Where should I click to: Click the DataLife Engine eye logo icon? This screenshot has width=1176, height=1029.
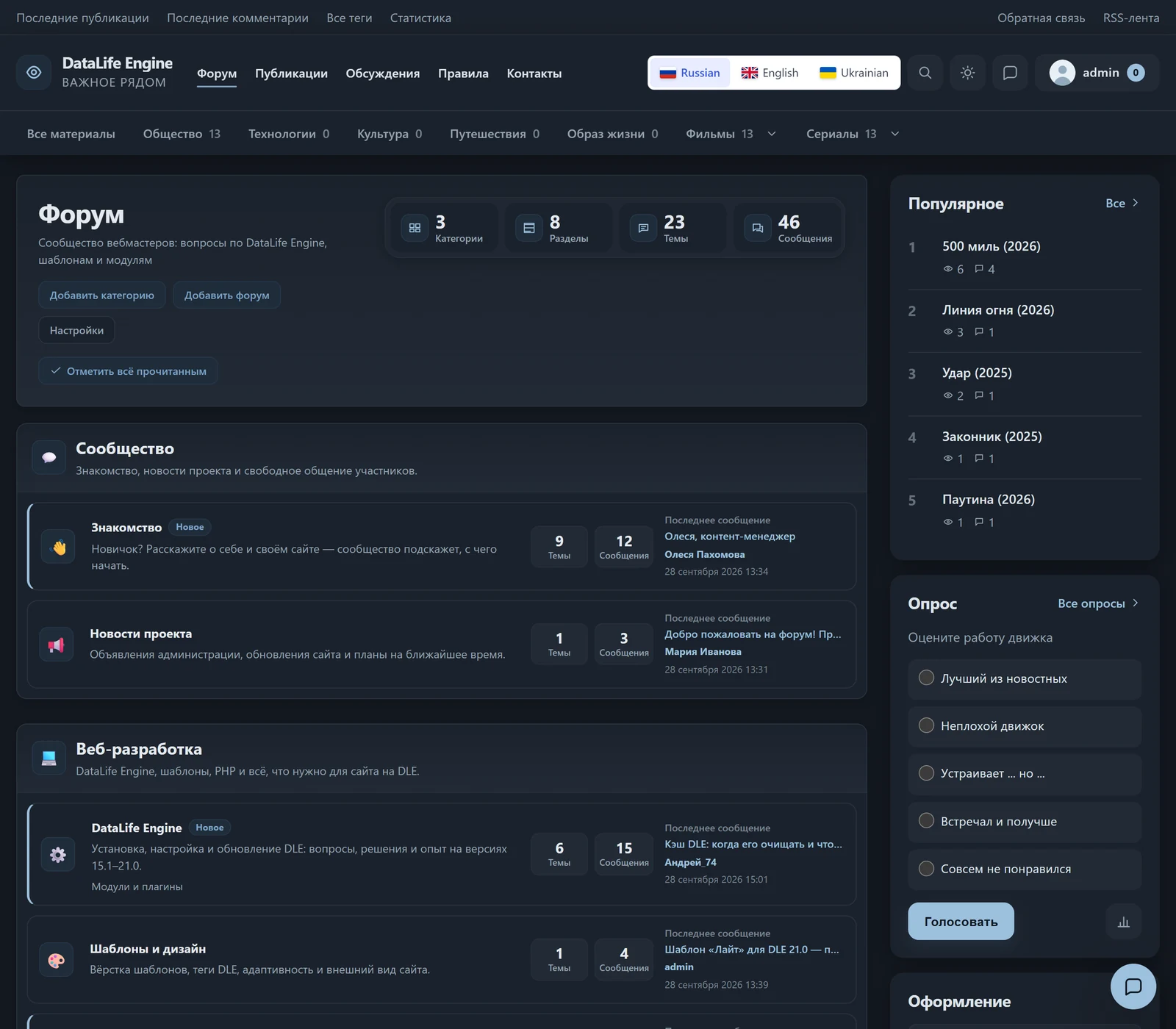coord(34,73)
